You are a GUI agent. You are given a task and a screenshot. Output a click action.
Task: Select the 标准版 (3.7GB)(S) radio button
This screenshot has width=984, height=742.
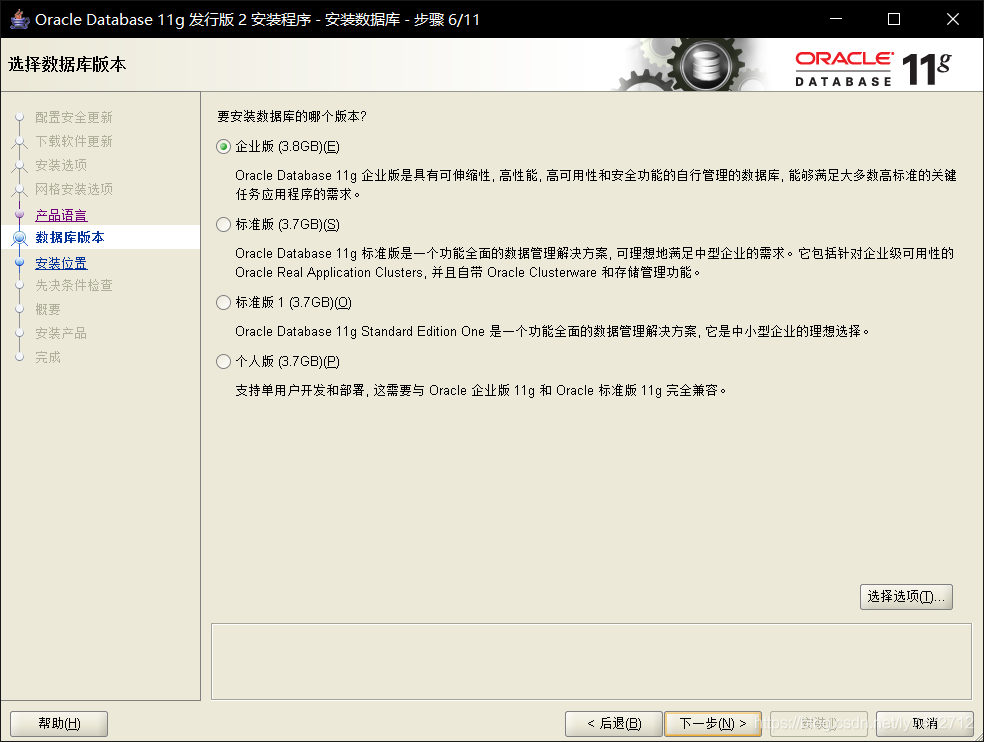(223, 225)
